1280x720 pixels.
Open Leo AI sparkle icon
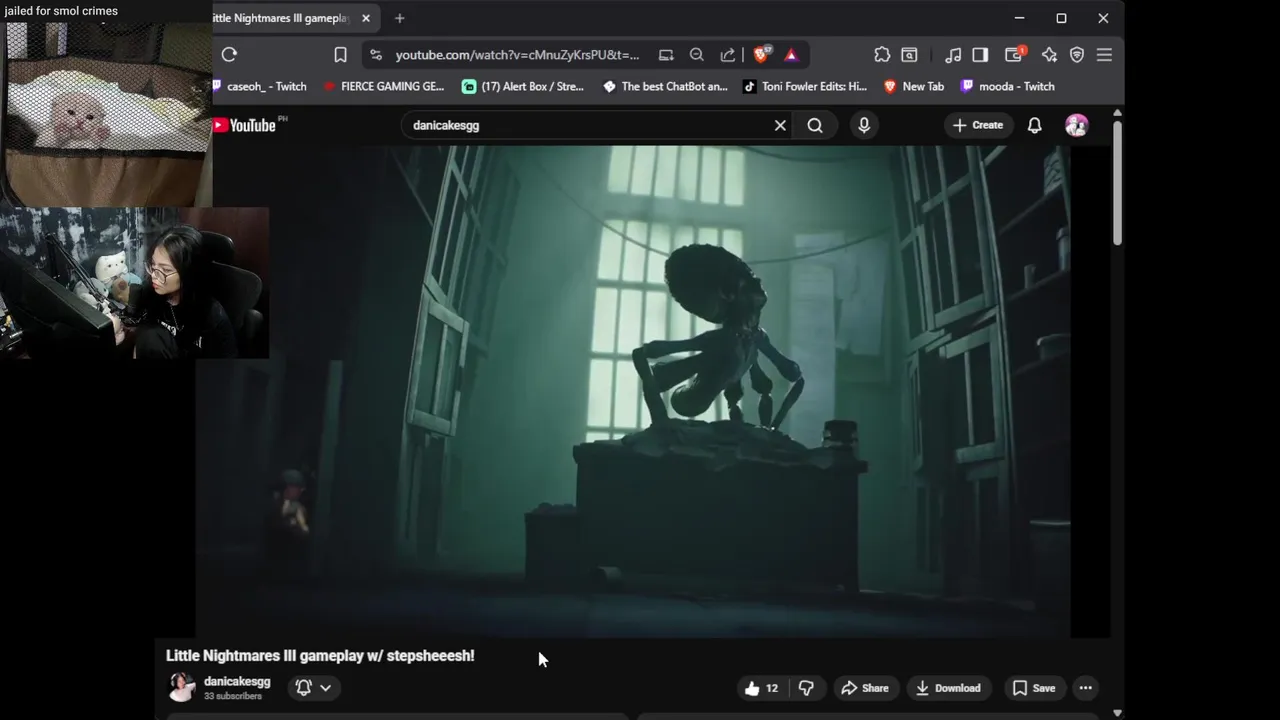coord(1049,55)
